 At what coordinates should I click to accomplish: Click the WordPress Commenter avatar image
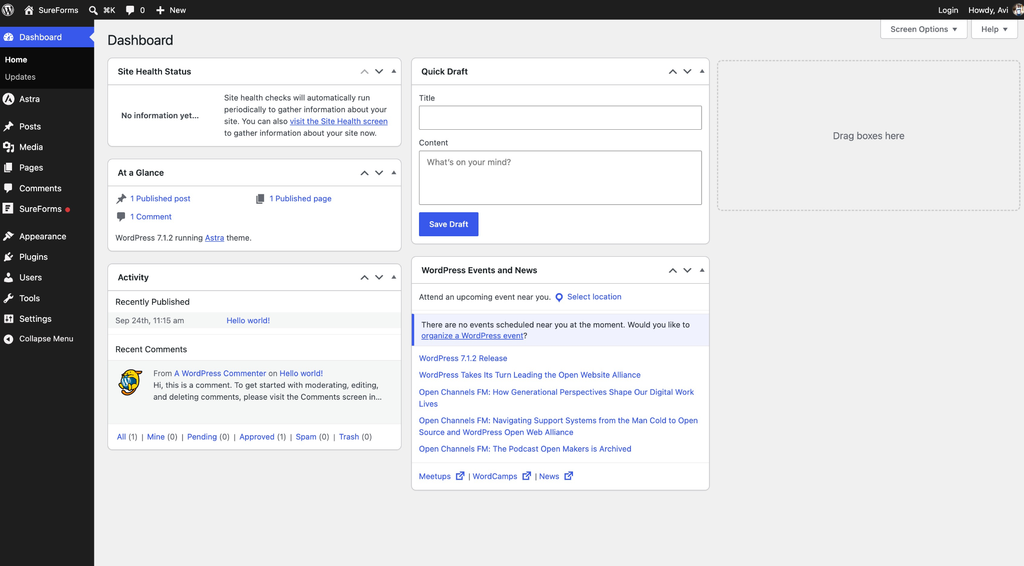[130, 383]
